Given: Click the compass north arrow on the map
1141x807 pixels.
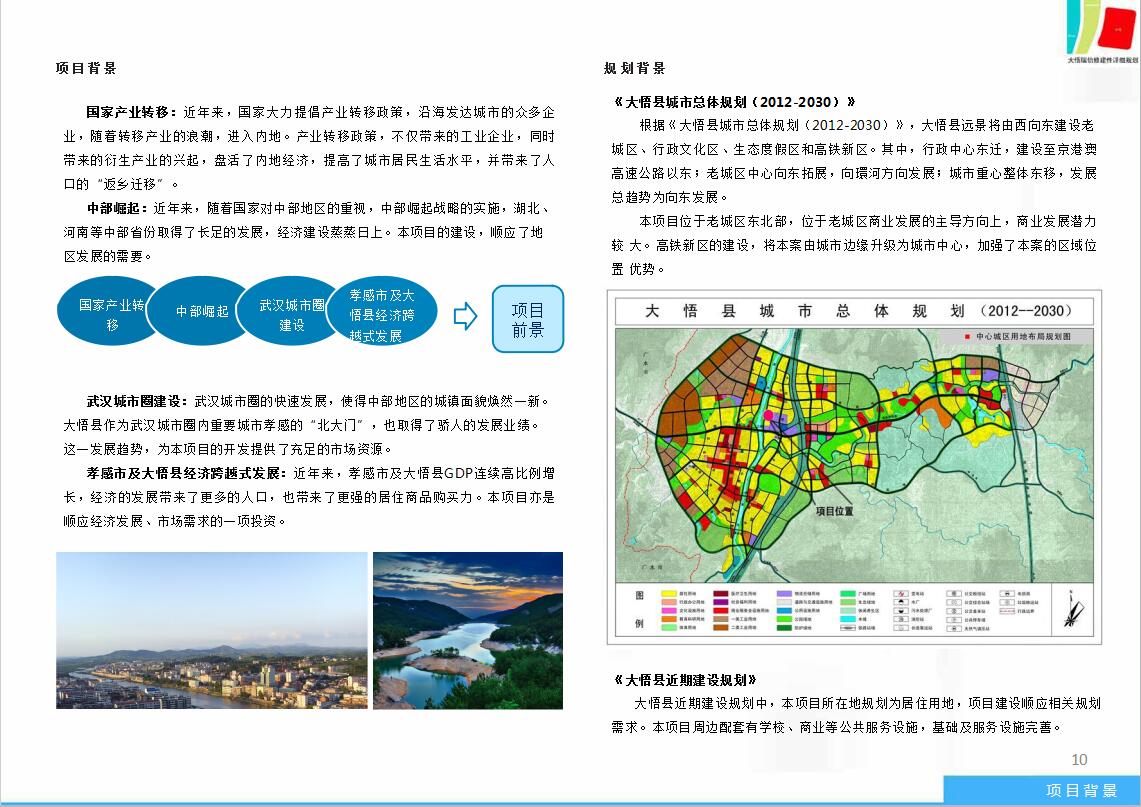Looking at the screenshot, I should [1071, 612].
